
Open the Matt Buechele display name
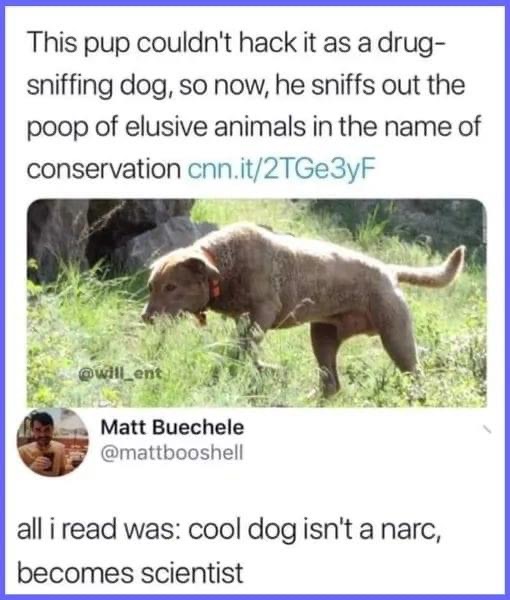172,427
